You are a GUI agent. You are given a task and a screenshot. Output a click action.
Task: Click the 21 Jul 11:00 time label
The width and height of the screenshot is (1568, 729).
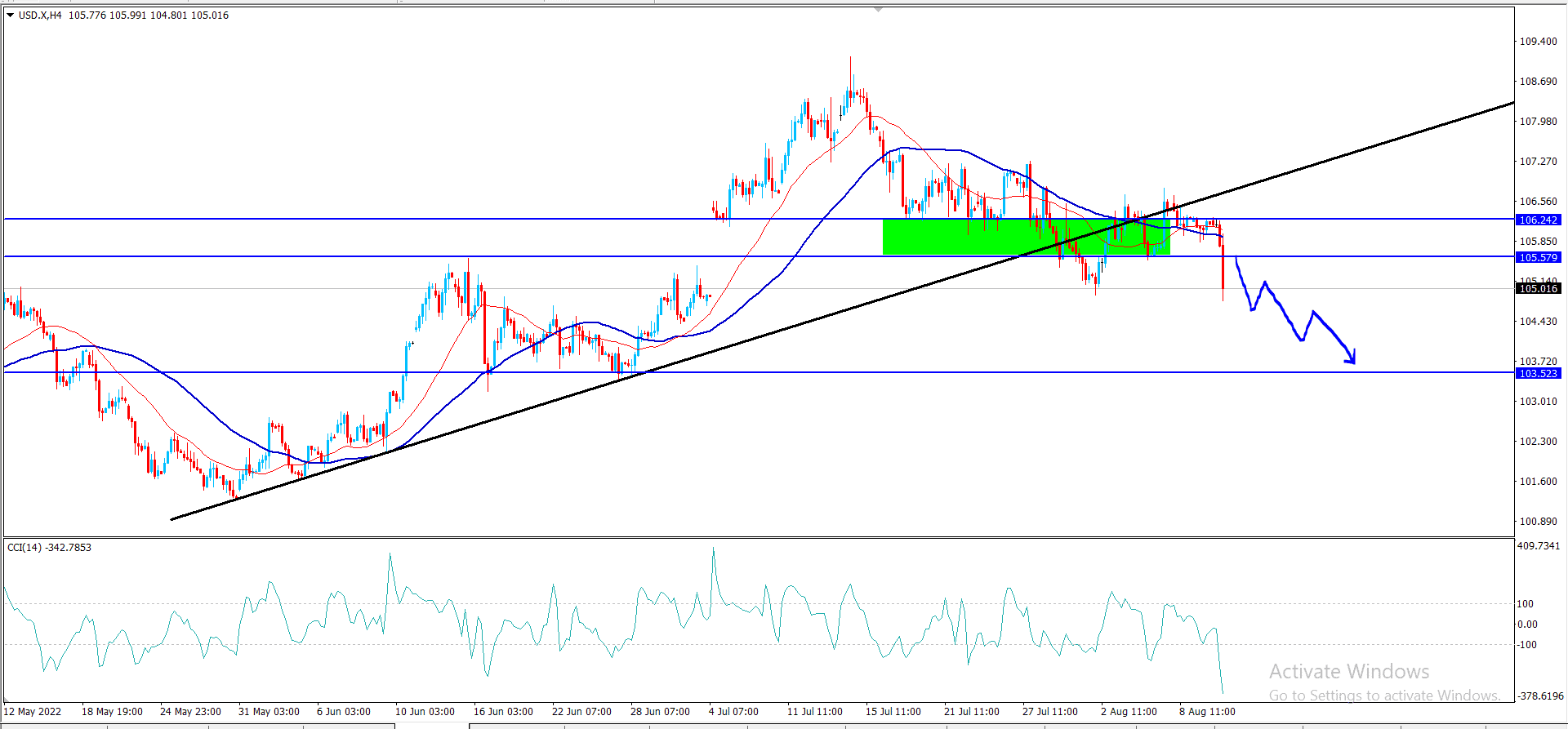click(972, 712)
